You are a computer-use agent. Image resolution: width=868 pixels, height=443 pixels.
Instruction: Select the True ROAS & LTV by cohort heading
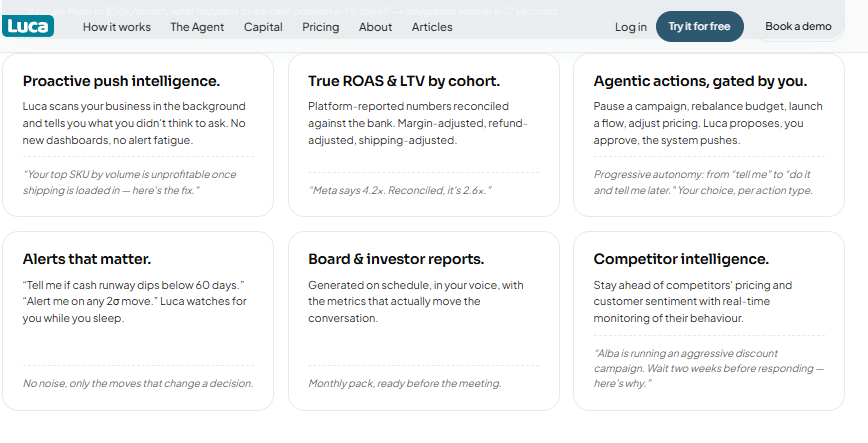[404, 81]
